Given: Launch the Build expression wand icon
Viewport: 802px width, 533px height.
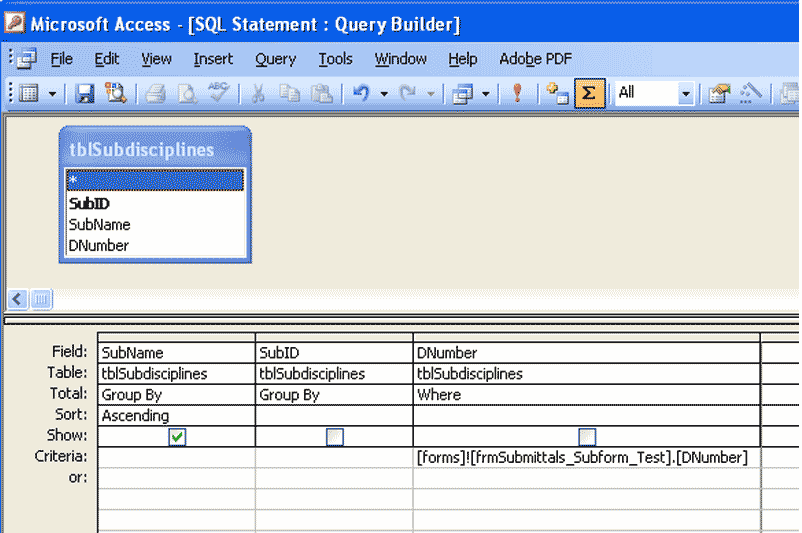Looking at the screenshot, I should [750, 93].
